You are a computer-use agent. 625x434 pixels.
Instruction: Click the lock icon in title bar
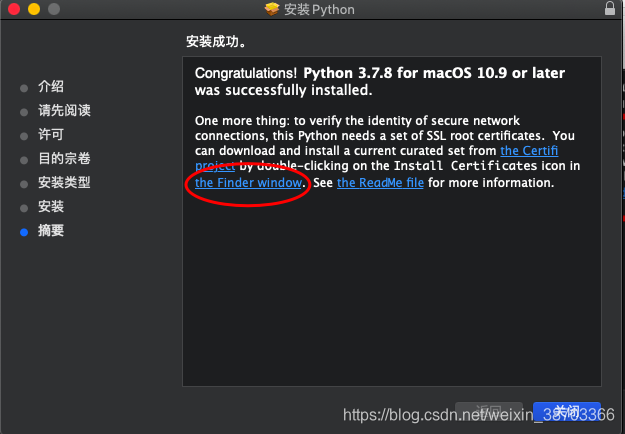pos(609,8)
